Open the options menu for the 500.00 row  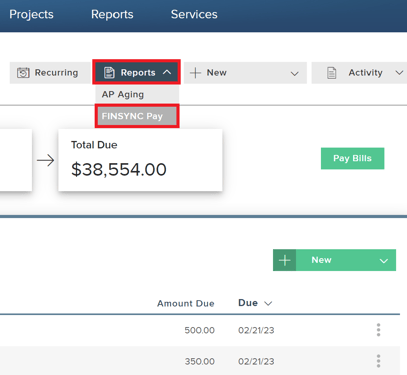[378, 330]
